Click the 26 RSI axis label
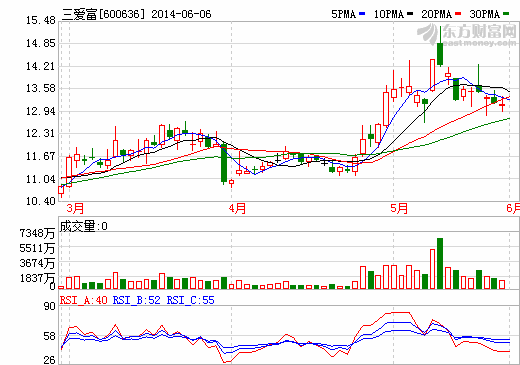 click(x=50, y=360)
